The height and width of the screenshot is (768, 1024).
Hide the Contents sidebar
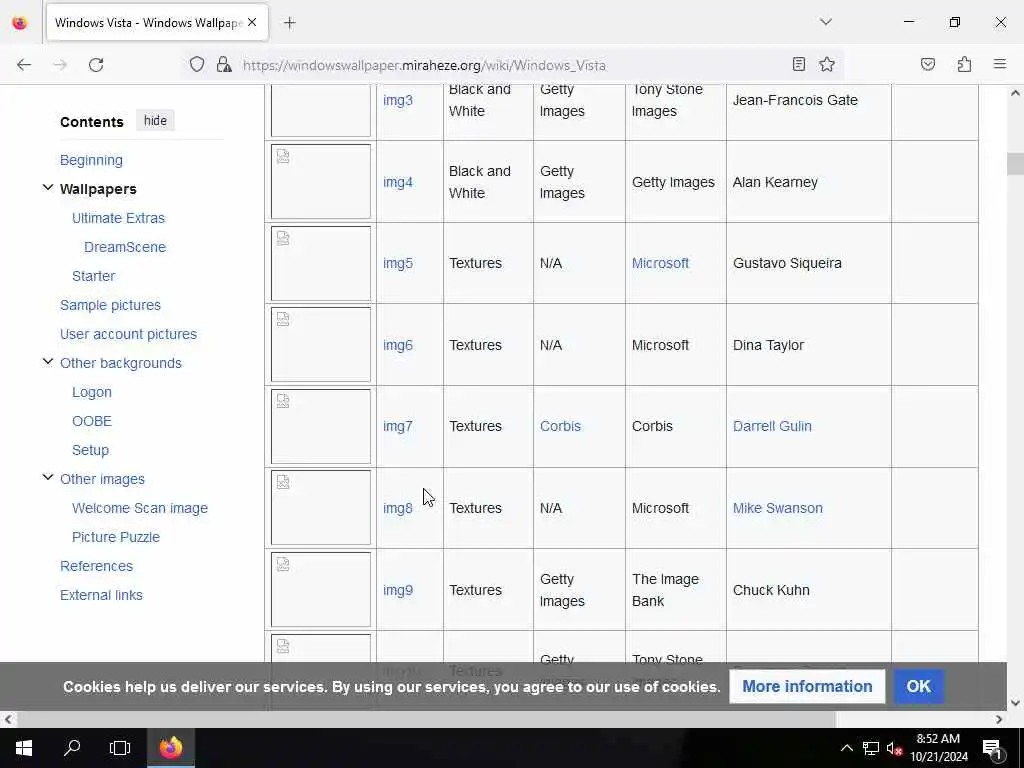click(x=155, y=121)
